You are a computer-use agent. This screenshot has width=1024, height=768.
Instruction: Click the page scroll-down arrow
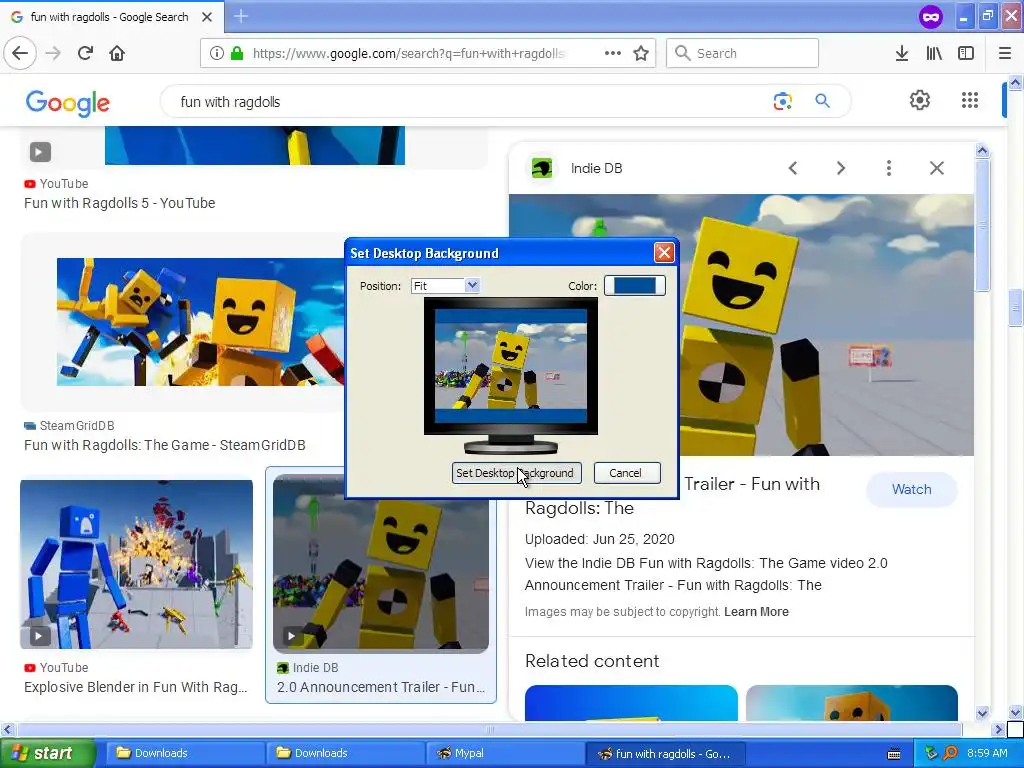(1015, 712)
